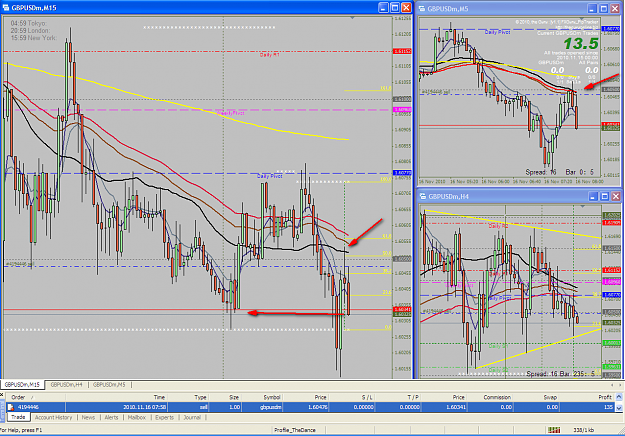Open the Account History tab
The height and width of the screenshot is (436, 625).
[x=53, y=418]
